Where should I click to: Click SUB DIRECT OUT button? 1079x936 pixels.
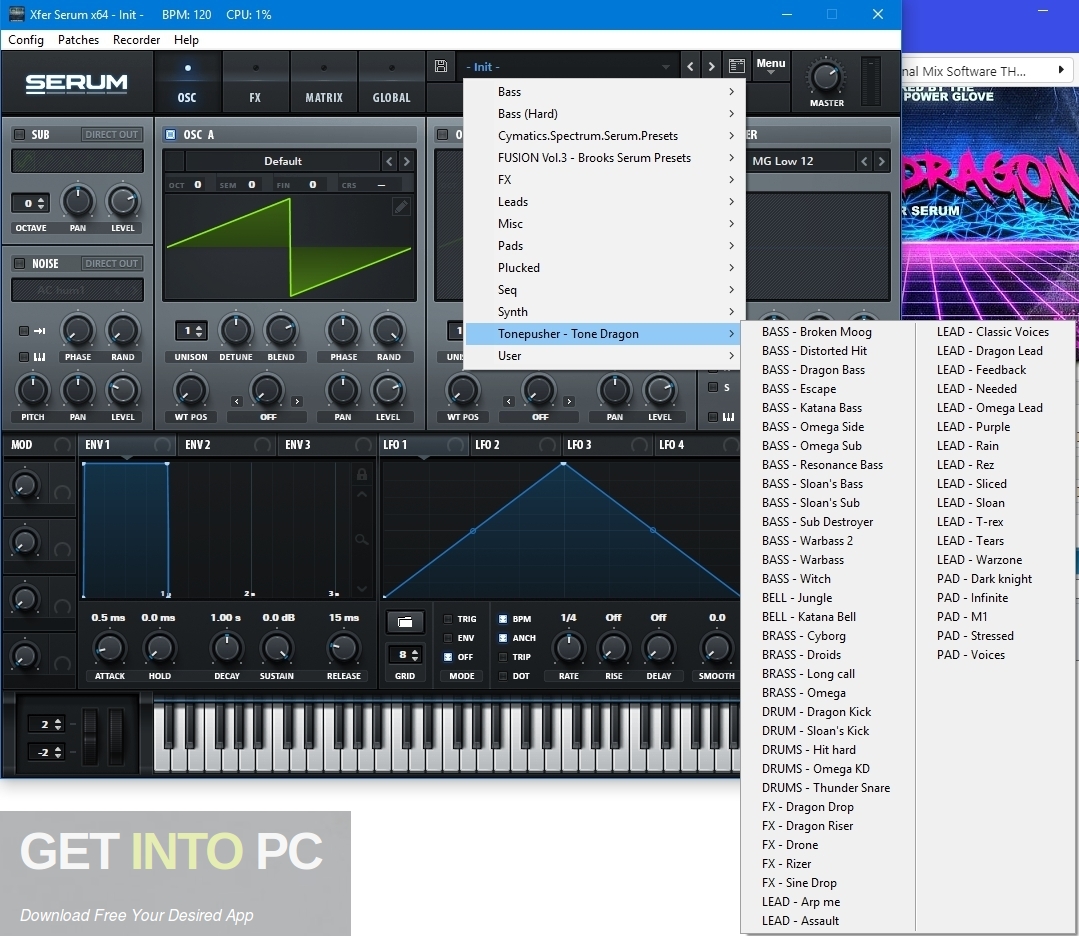pos(111,134)
